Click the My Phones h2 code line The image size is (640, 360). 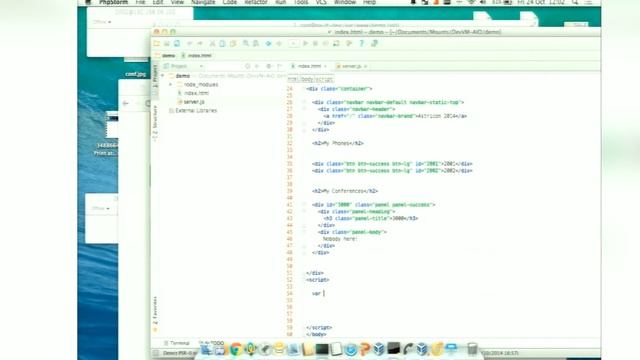pos(338,143)
